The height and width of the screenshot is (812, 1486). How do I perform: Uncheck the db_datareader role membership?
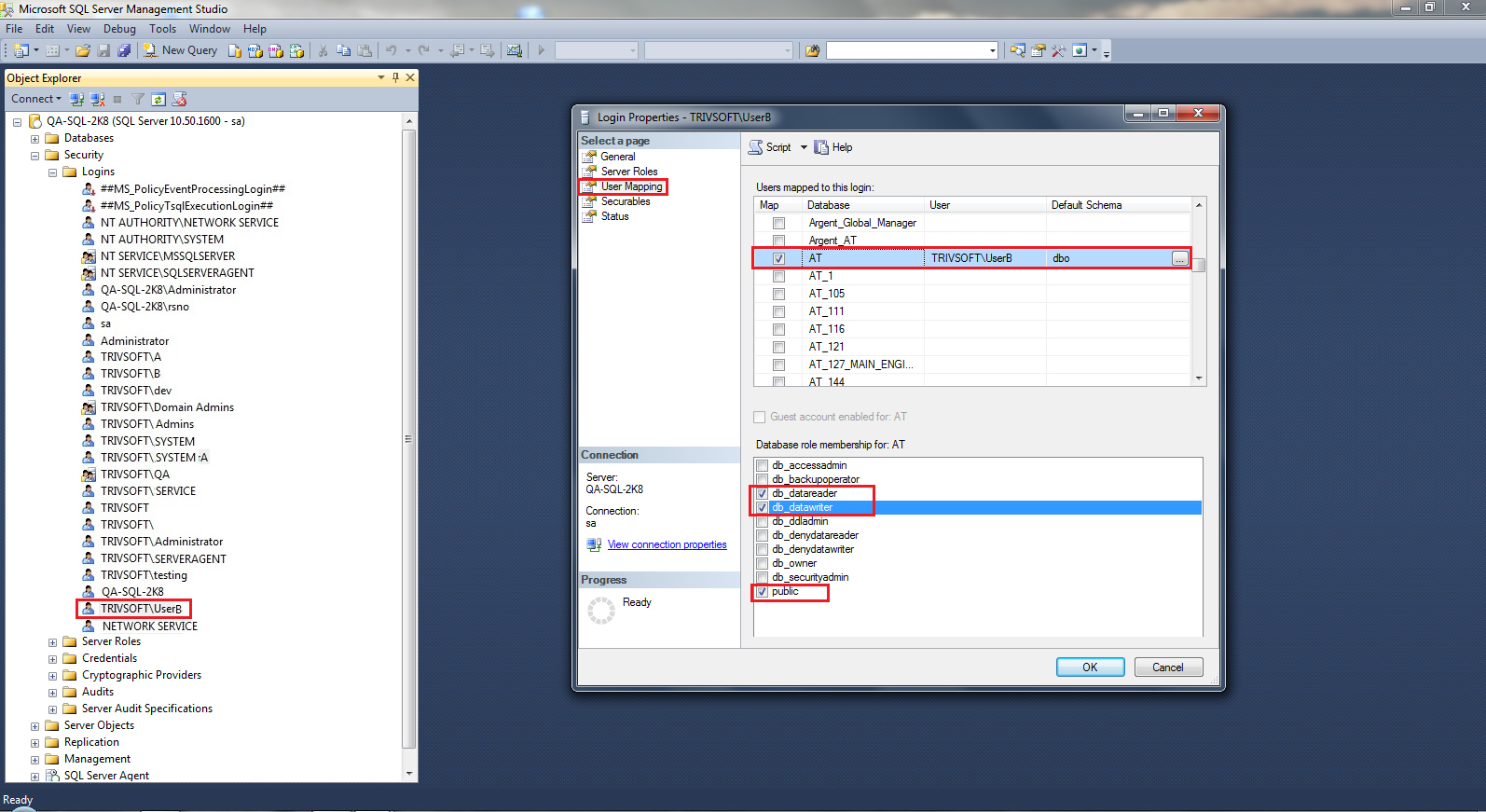point(763,493)
